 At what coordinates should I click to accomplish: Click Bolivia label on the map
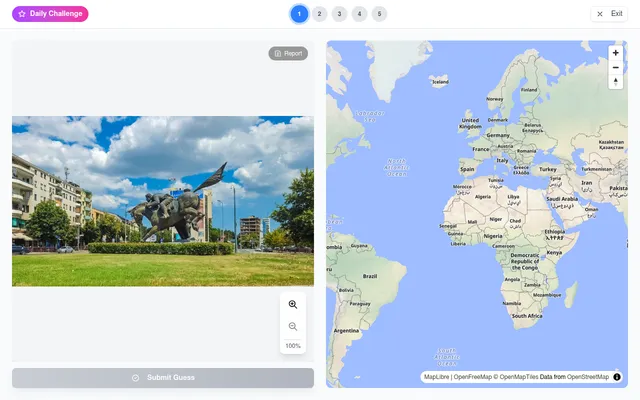coord(346,290)
